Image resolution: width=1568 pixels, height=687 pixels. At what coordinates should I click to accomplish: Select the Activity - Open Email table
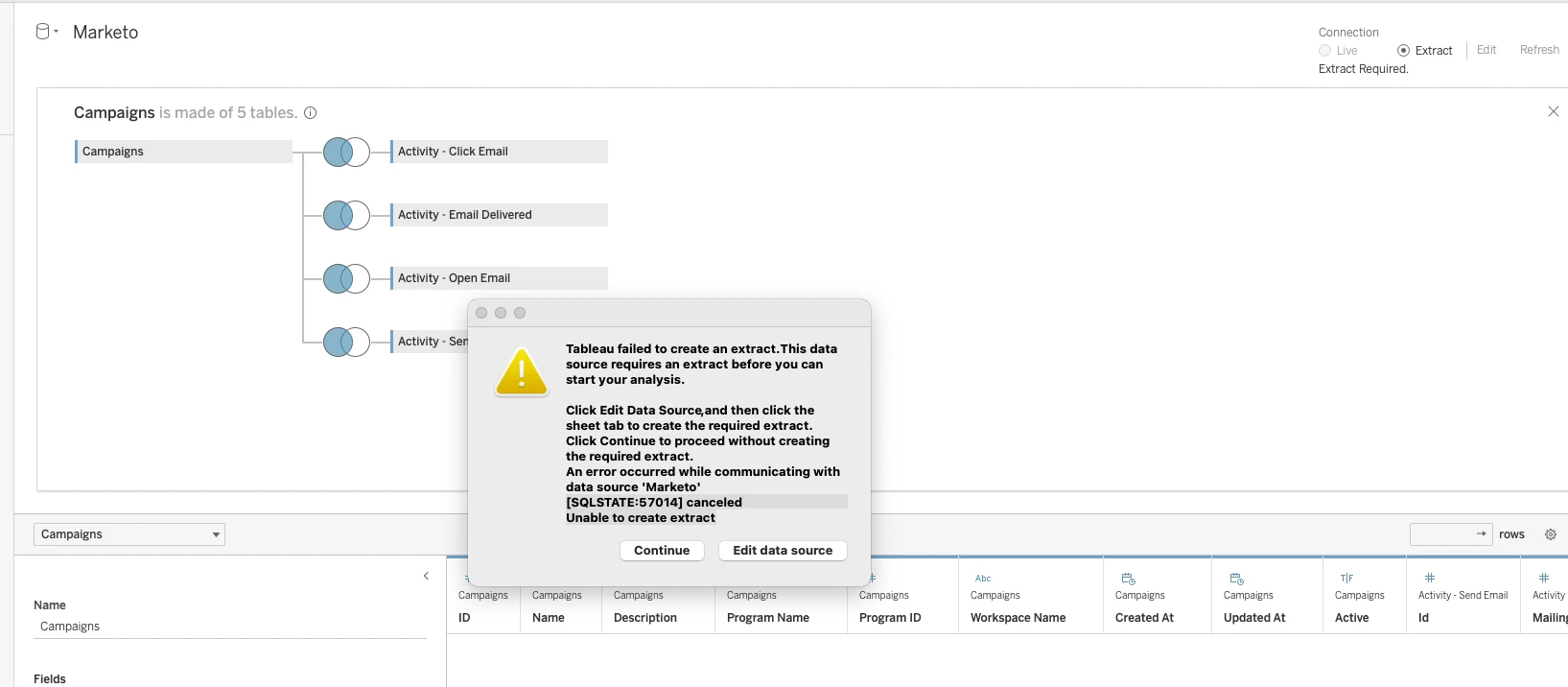pos(500,278)
